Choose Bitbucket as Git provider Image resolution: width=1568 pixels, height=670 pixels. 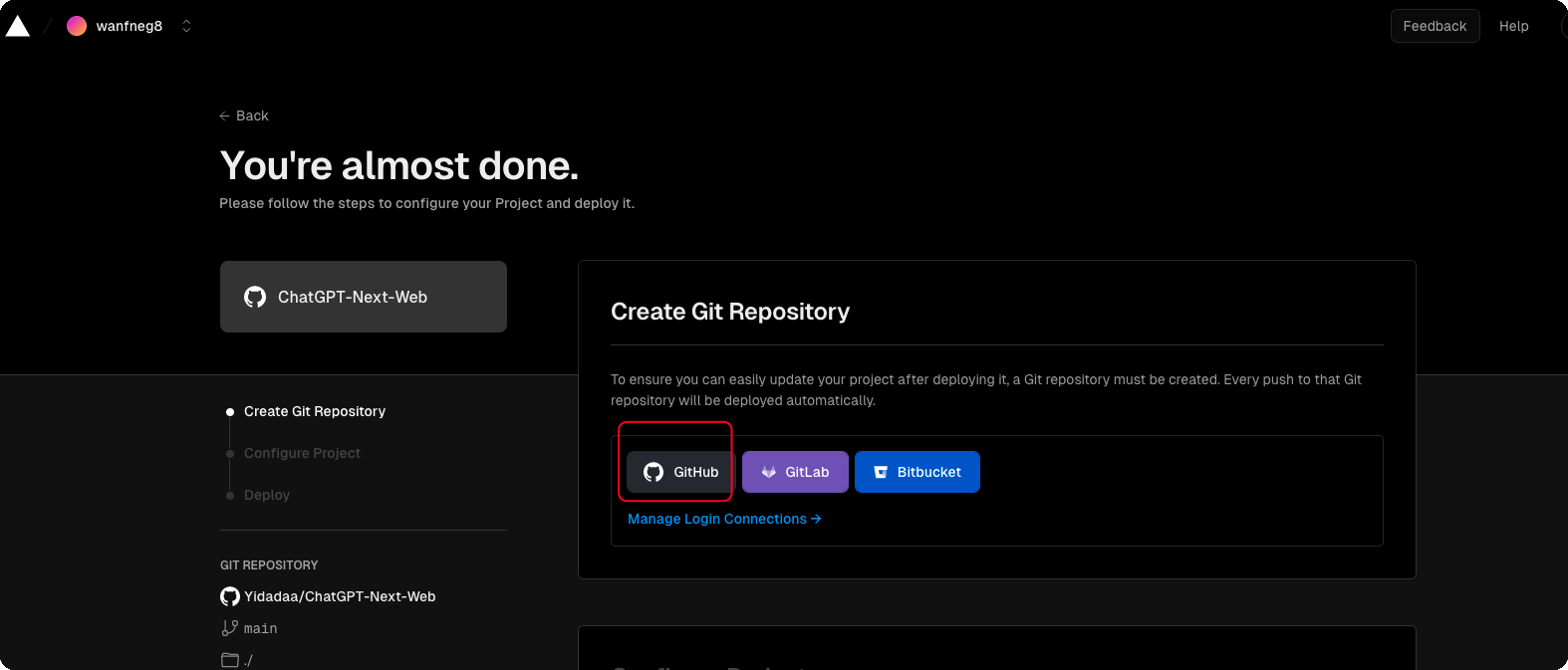917,472
